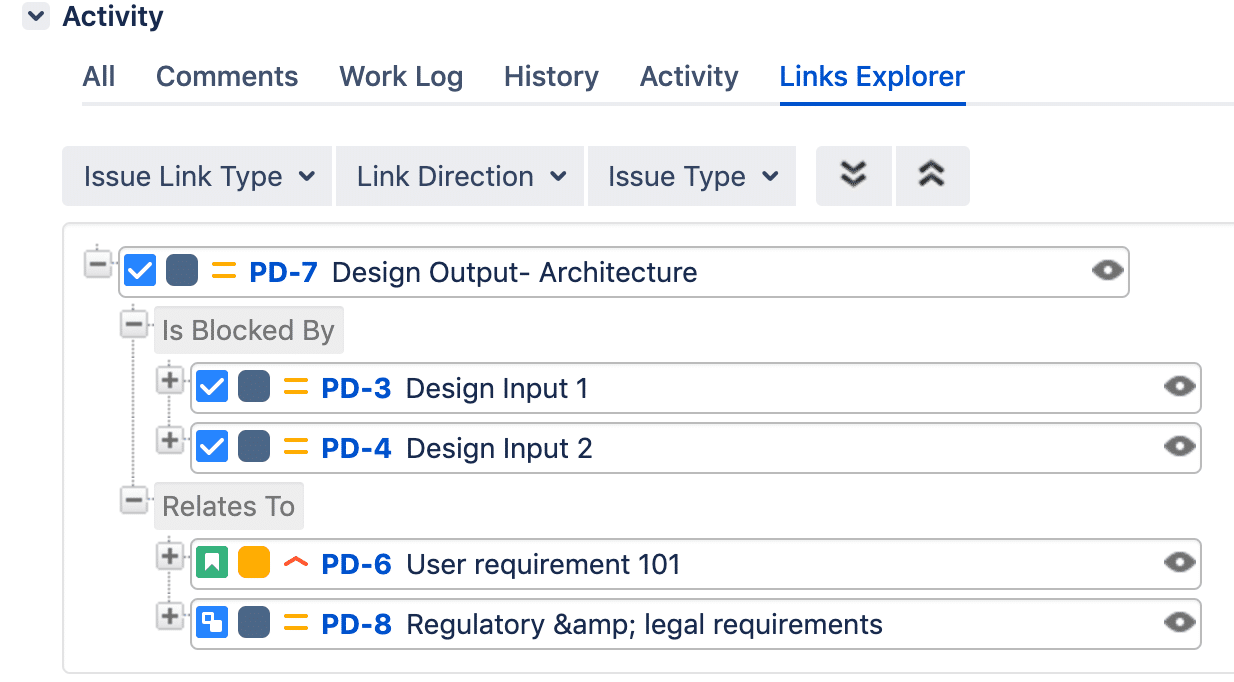This screenshot has height=682, width=1234.
Task: Click the green Story icon on PD-6
Action: click(x=212, y=563)
